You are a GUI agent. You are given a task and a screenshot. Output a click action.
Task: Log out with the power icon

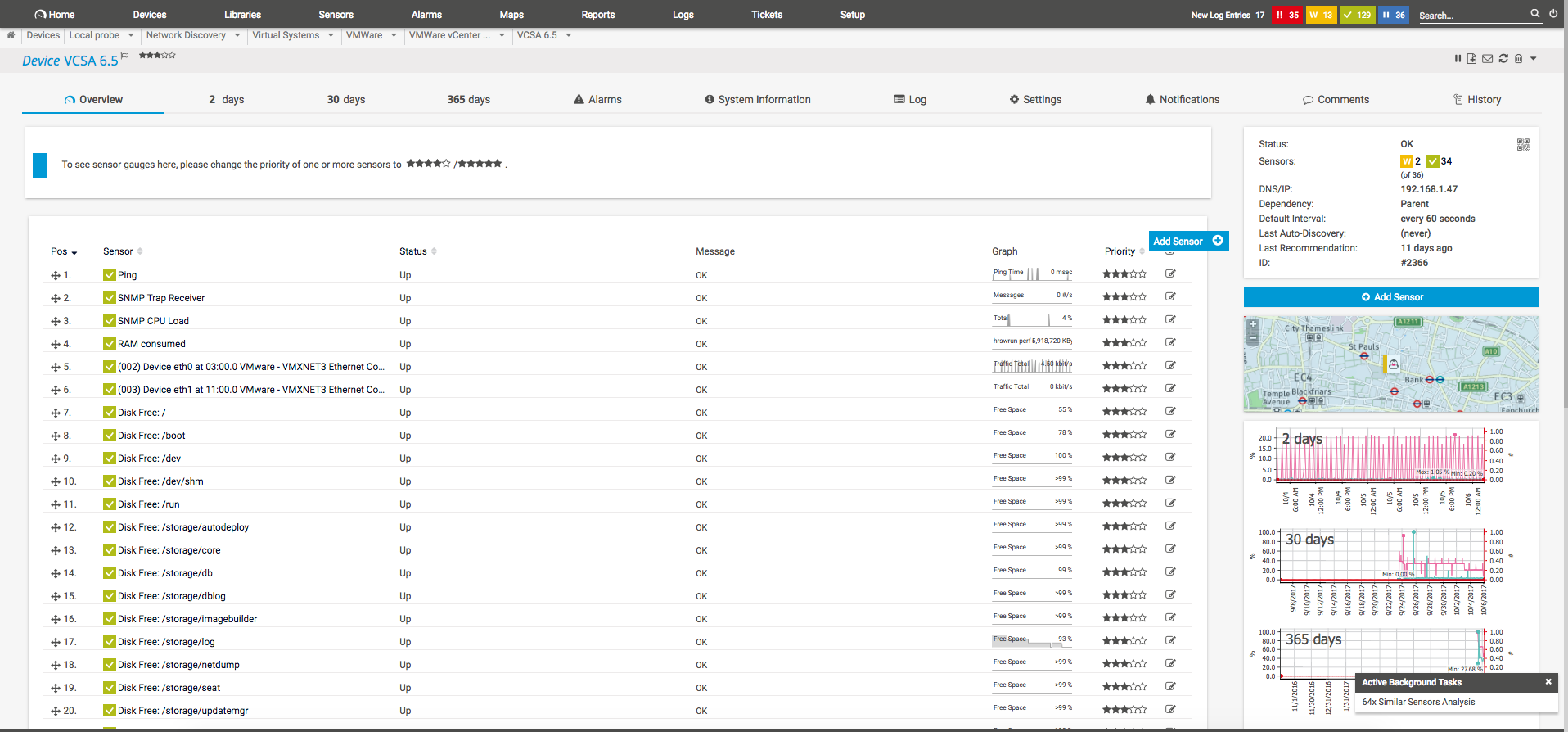click(x=1553, y=14)
